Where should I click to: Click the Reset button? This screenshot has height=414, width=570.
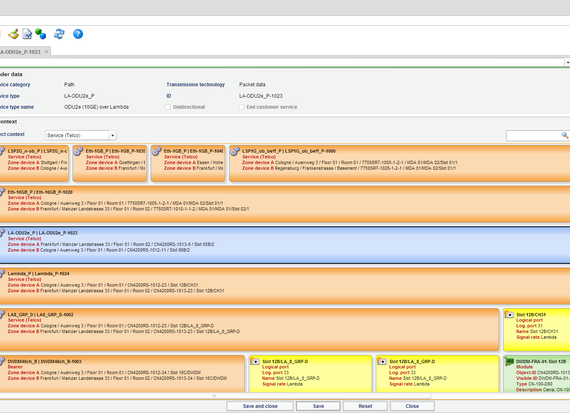coord(365,406)
